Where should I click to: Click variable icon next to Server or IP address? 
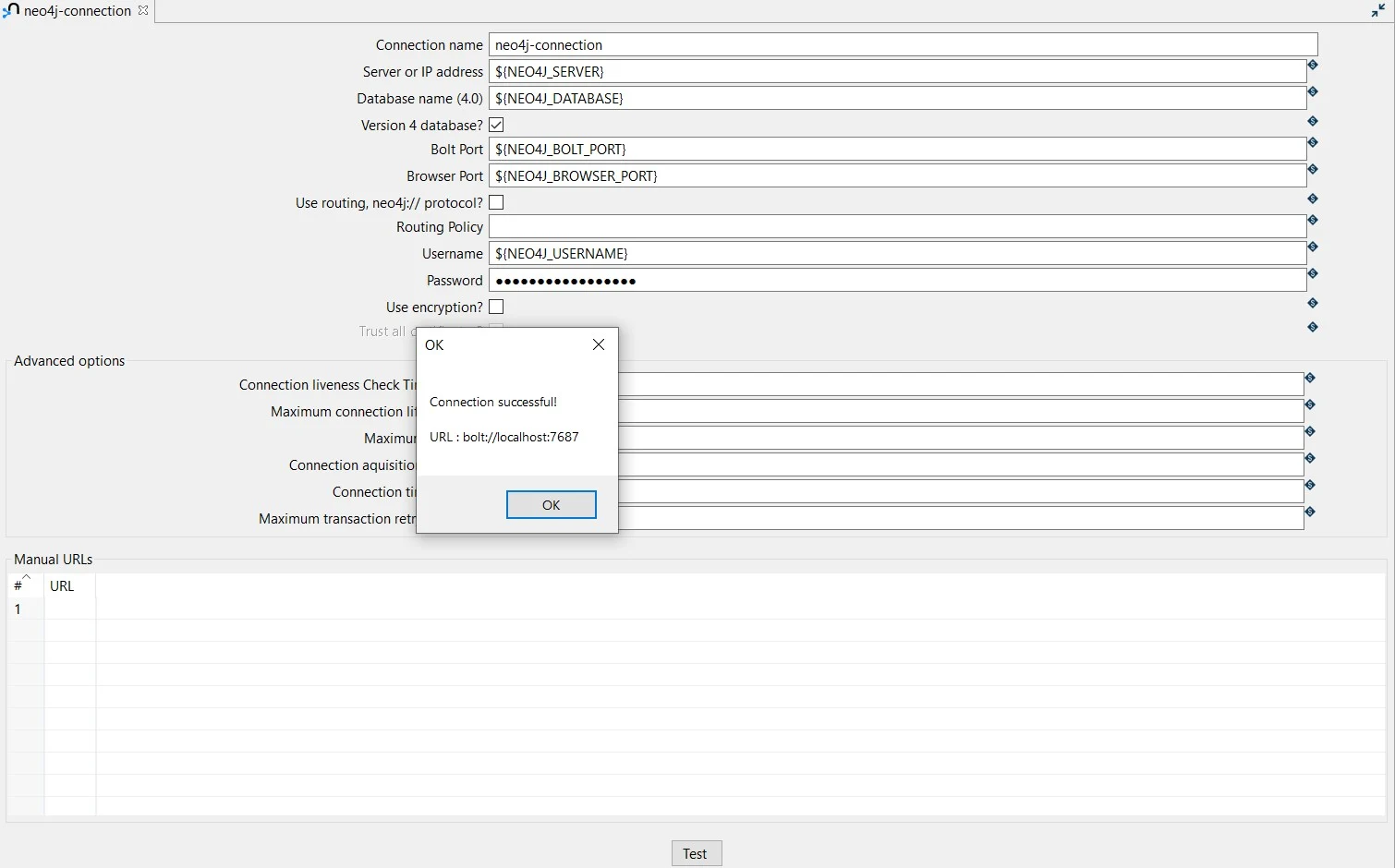tap(1312, 66)
